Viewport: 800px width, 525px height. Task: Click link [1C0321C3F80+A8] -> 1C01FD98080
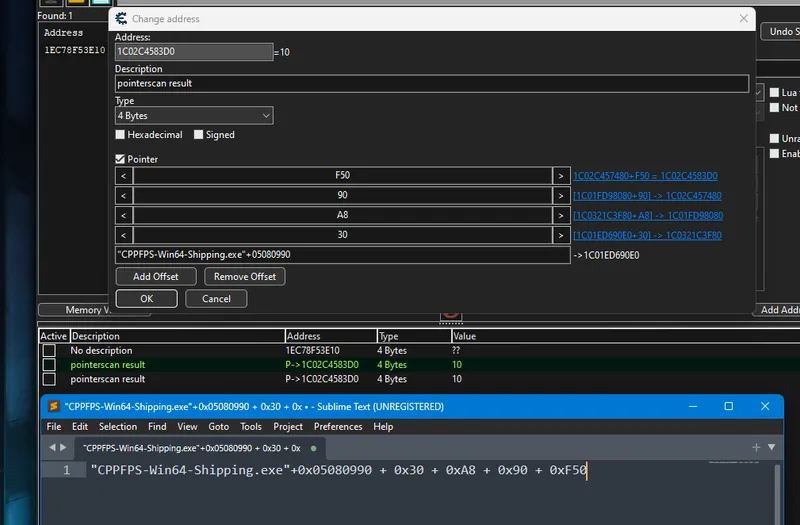tap(648, 215)
